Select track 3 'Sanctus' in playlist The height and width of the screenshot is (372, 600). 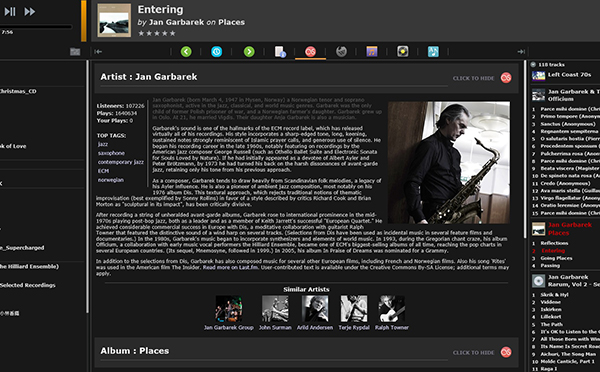click(565, 124)
